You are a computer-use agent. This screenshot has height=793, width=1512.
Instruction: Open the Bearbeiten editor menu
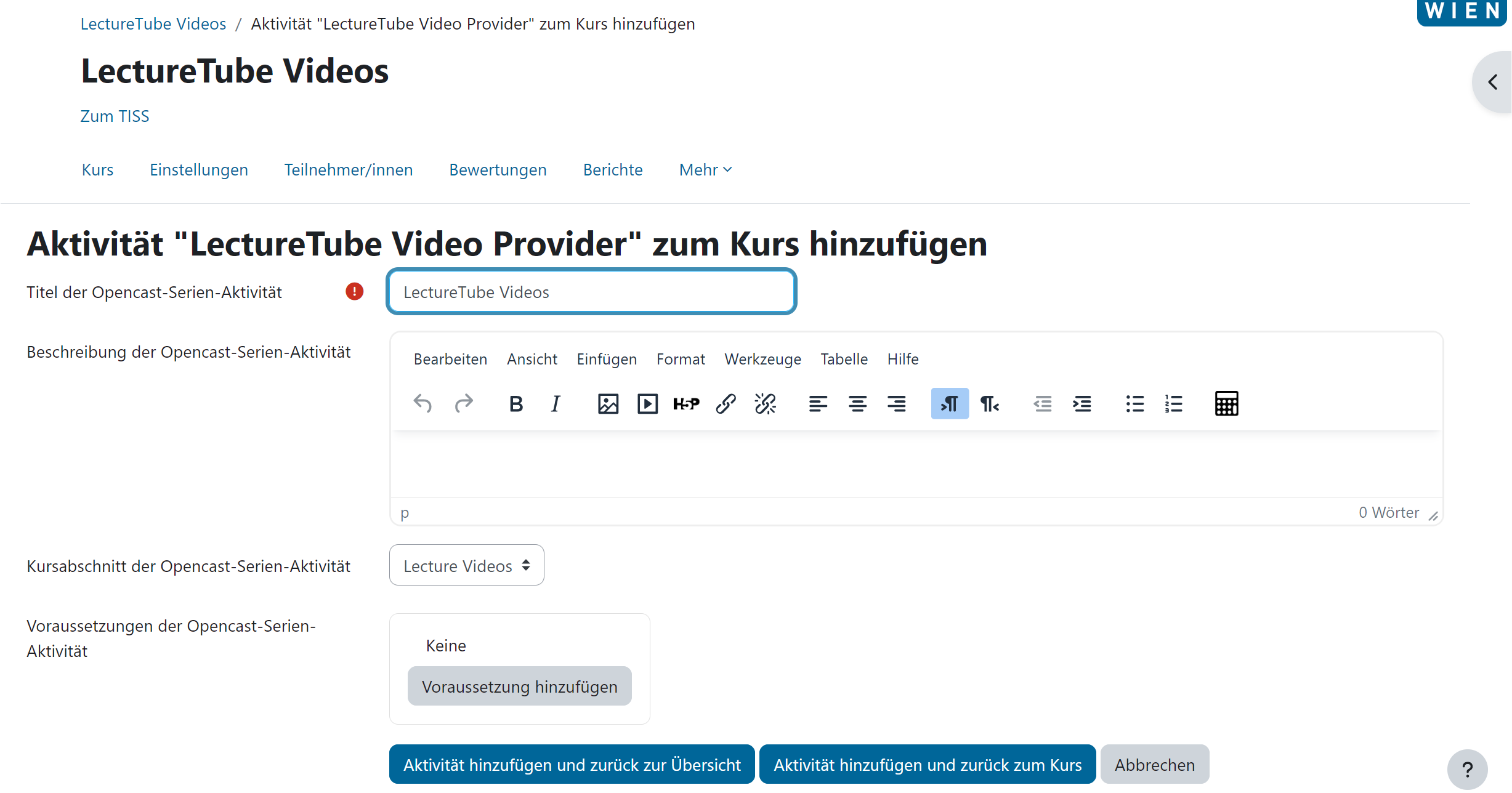pos(450,359)
